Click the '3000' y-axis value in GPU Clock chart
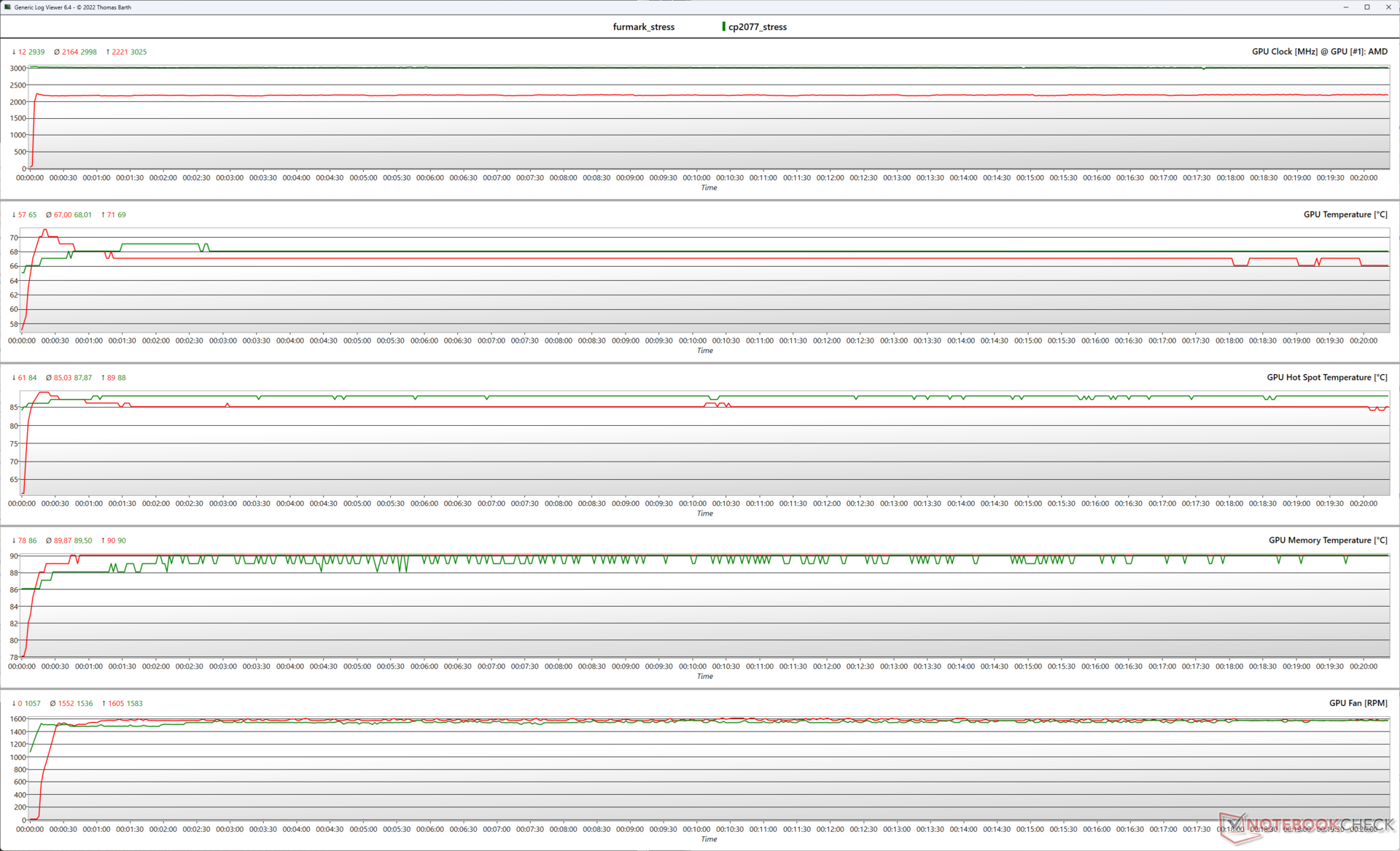 [x=17, y=69]
